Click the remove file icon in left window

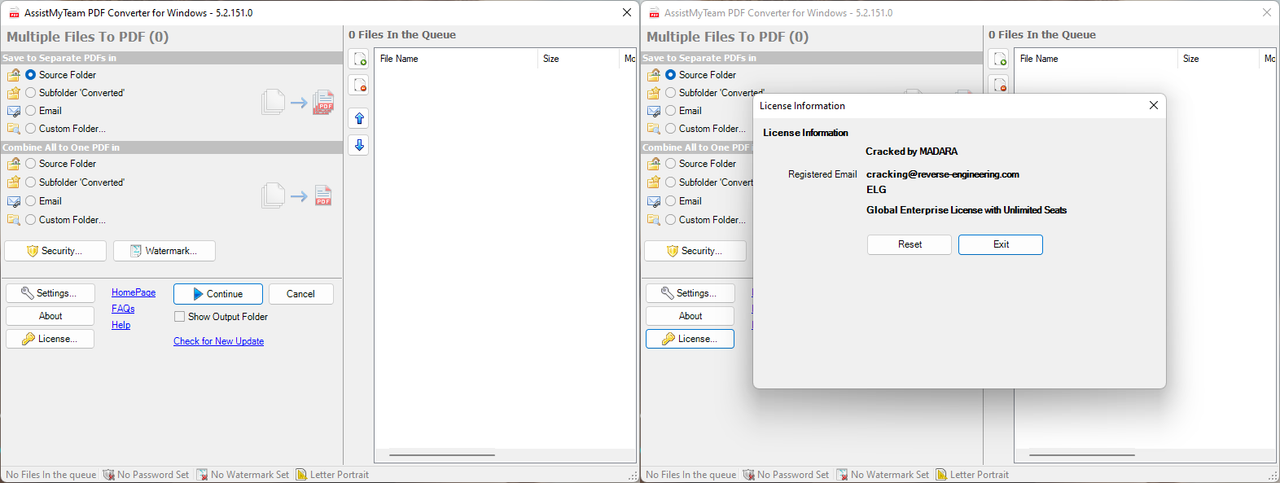[x=359, y=85]
